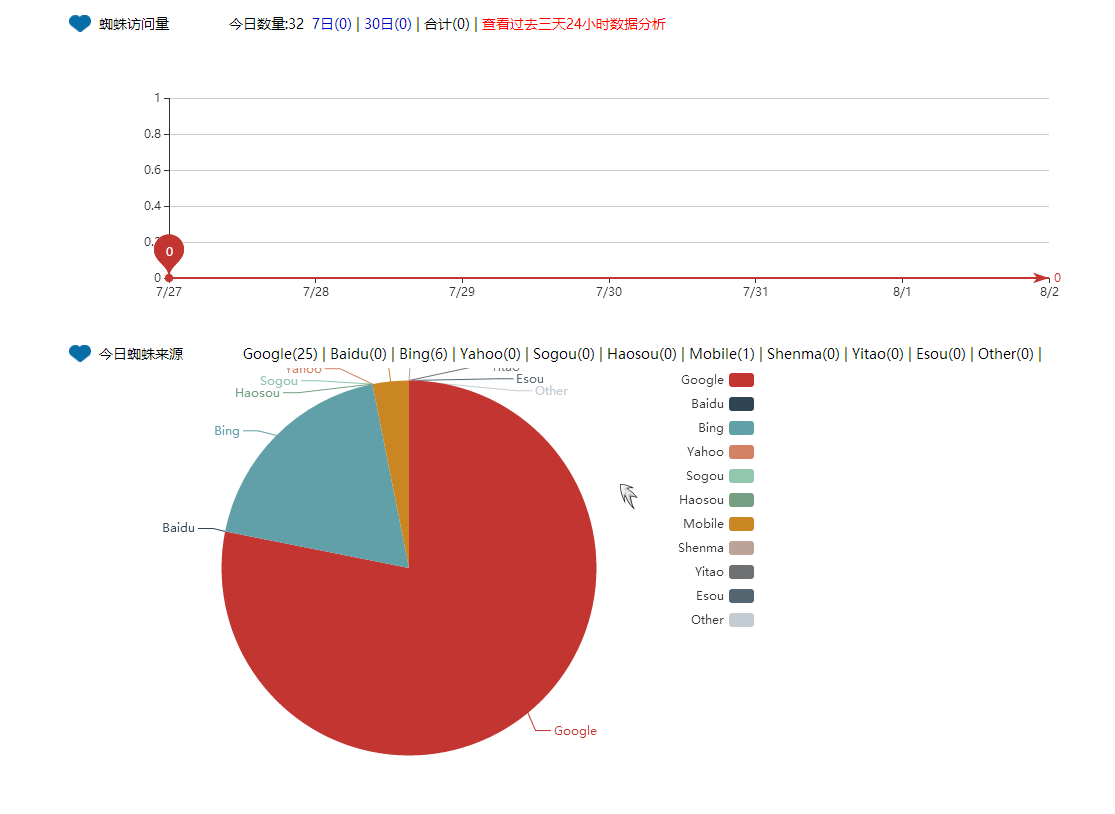This screenshot has width=1115, height=814.
Task: Click the Mobile legend orange swatch
Action: pyautogui.click(x=741, y=524)
